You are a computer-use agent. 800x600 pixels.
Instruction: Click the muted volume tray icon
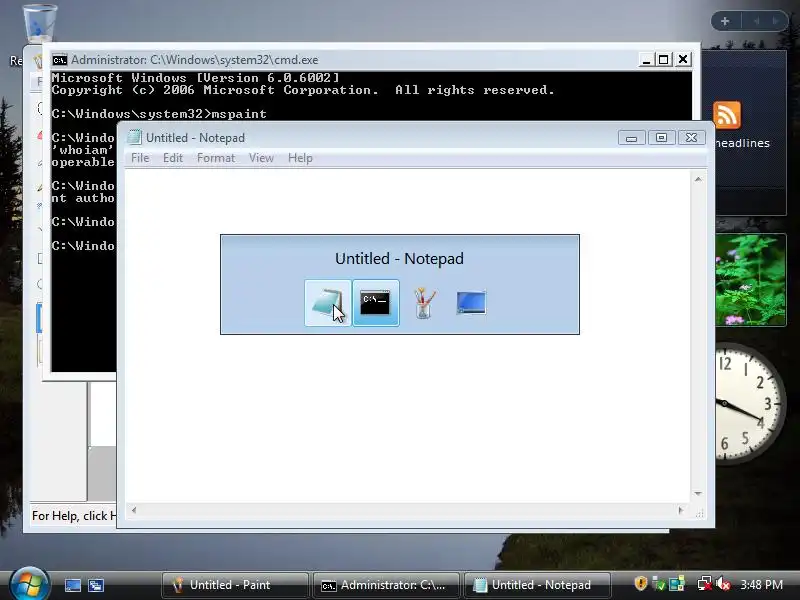723,584
